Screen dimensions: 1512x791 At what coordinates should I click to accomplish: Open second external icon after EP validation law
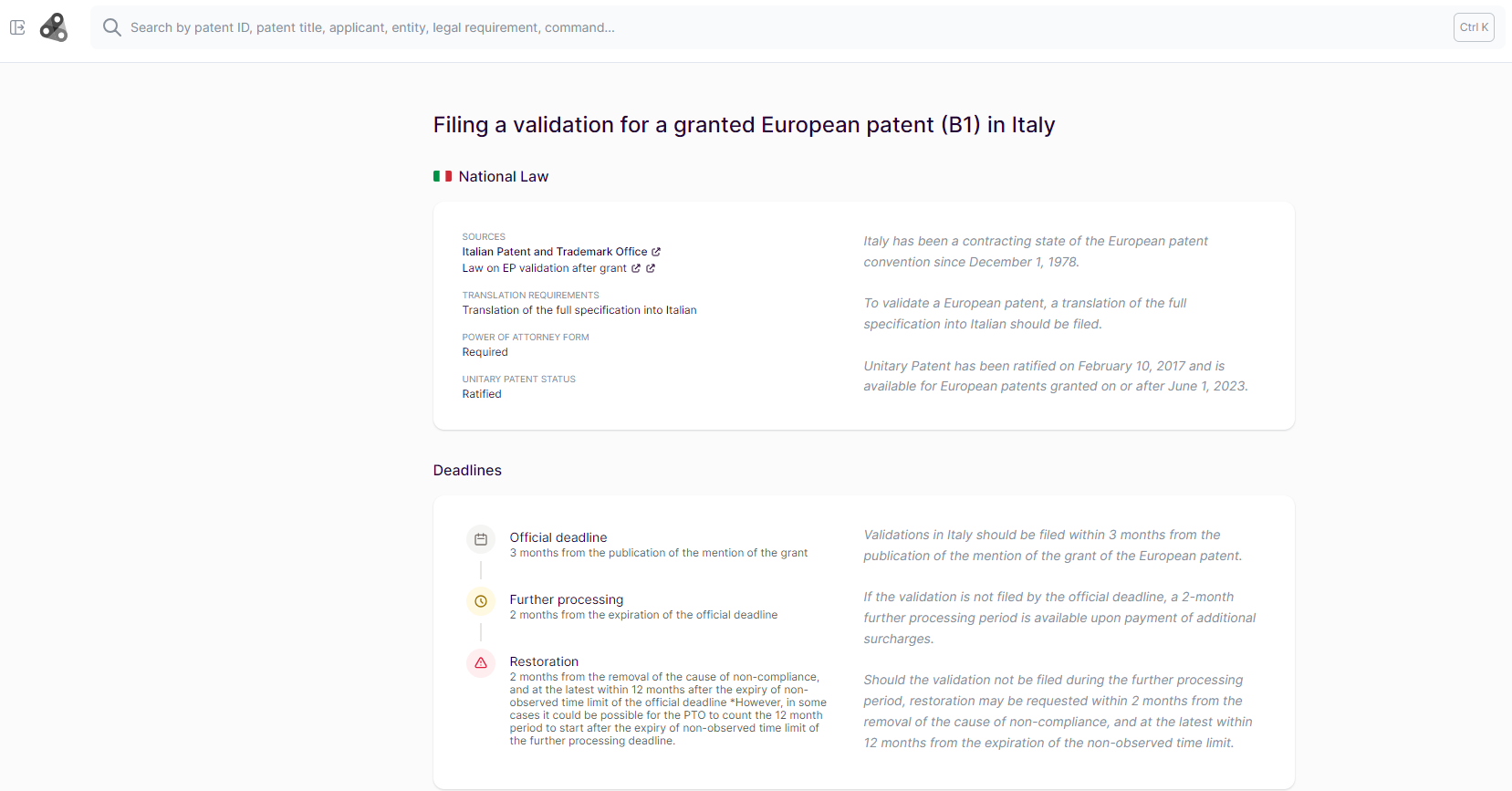pos(651,268)
